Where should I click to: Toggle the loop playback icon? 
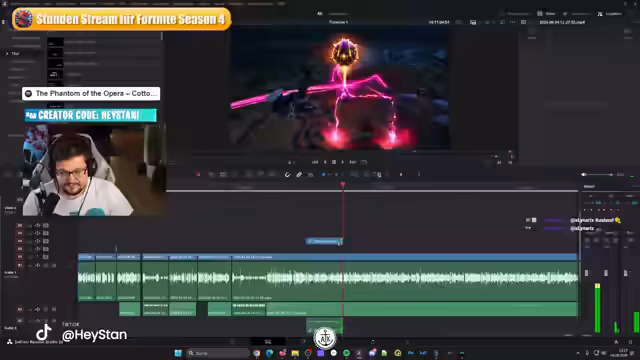(x=364, y=162)
